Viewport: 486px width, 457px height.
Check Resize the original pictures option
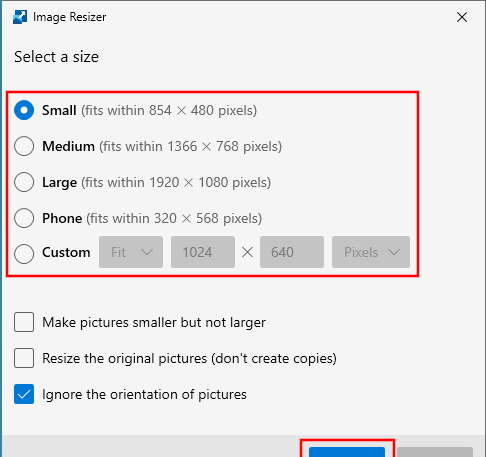(24, 358)
